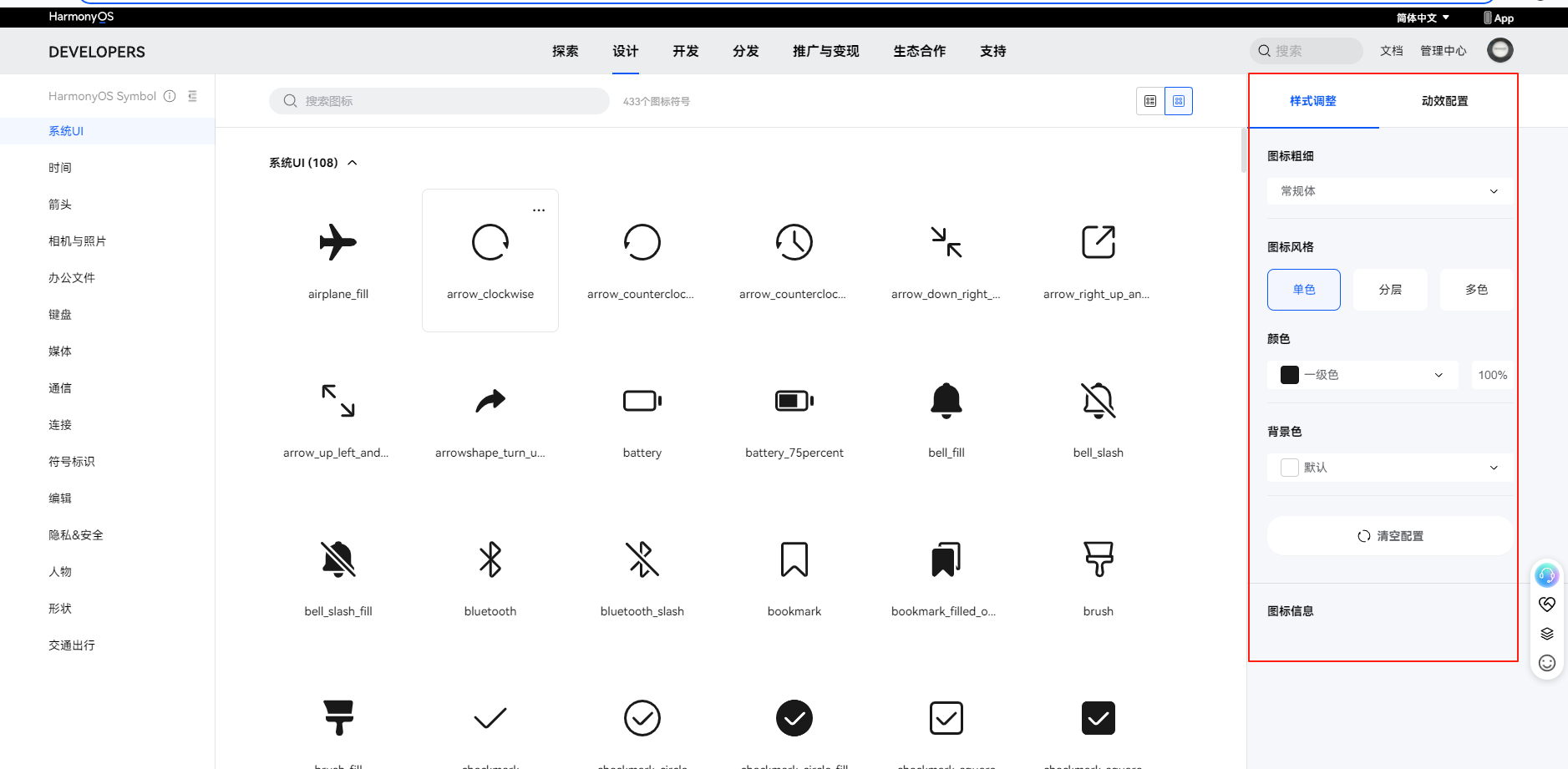Set icon style to 单色

tap(1304, 290)
